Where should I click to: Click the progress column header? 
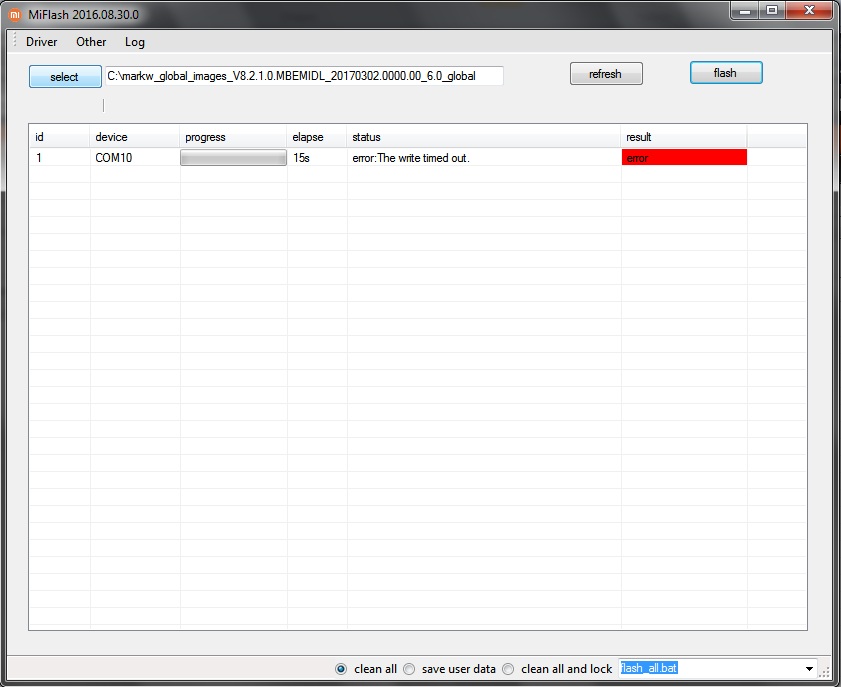(233, 137)
